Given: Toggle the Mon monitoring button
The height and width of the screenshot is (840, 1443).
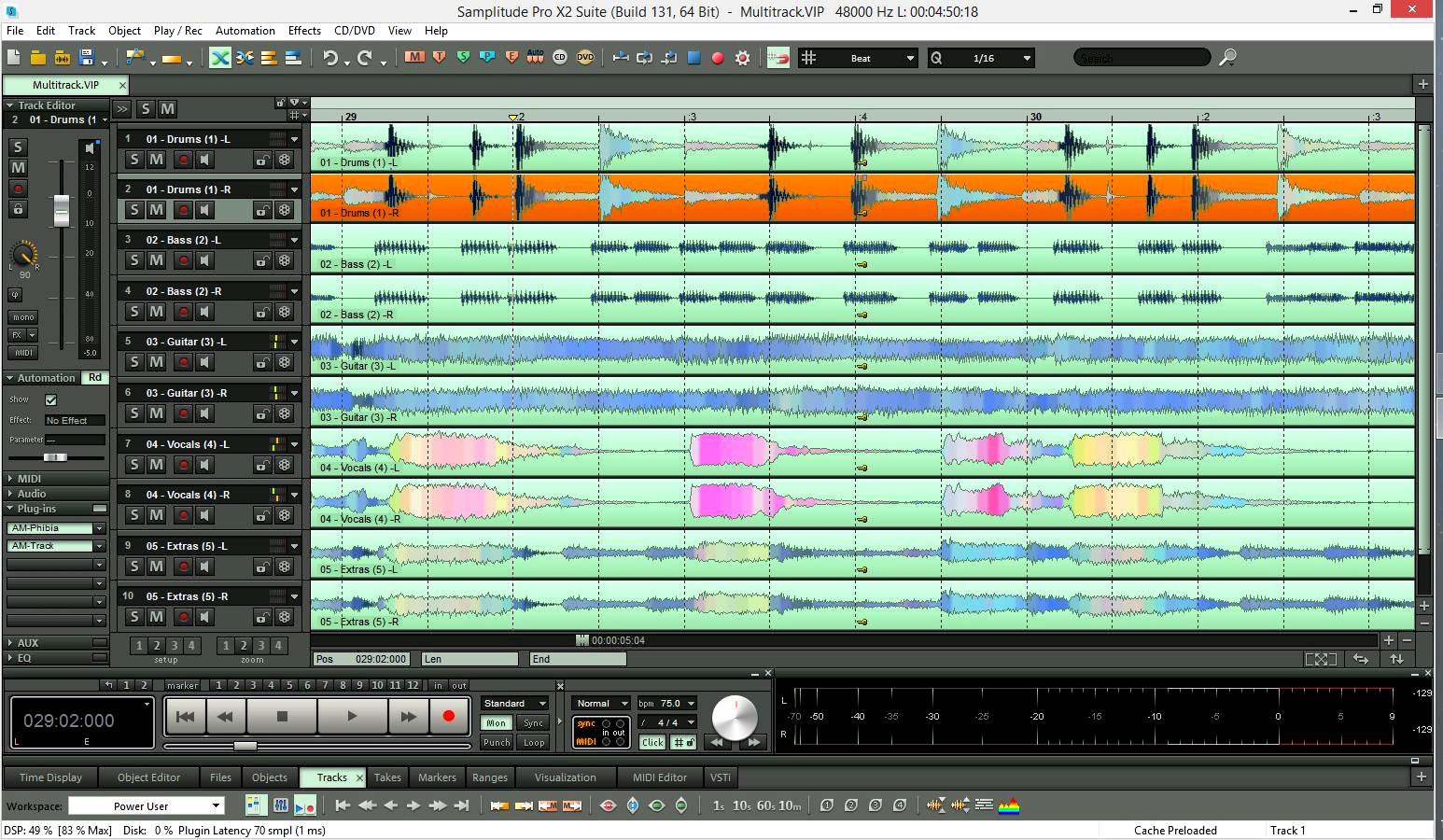Looking at the screenshot, I should pyautogui.click(x=496, y=722).
